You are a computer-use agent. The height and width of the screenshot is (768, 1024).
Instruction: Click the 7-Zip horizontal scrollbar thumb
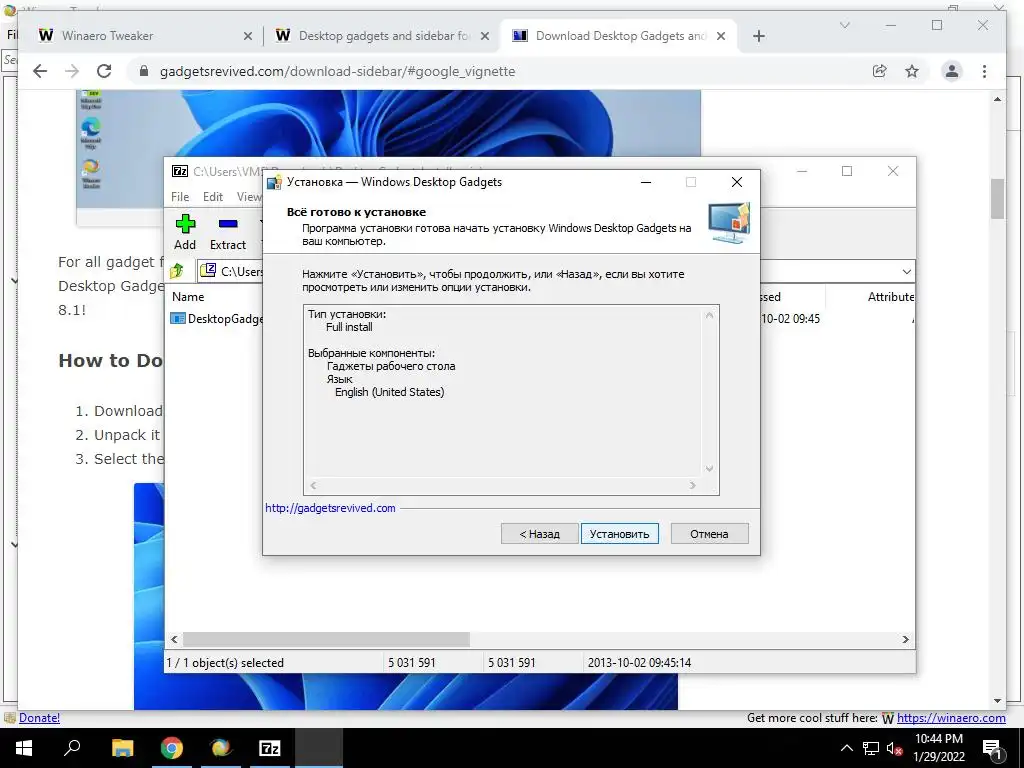pos(326,639)
